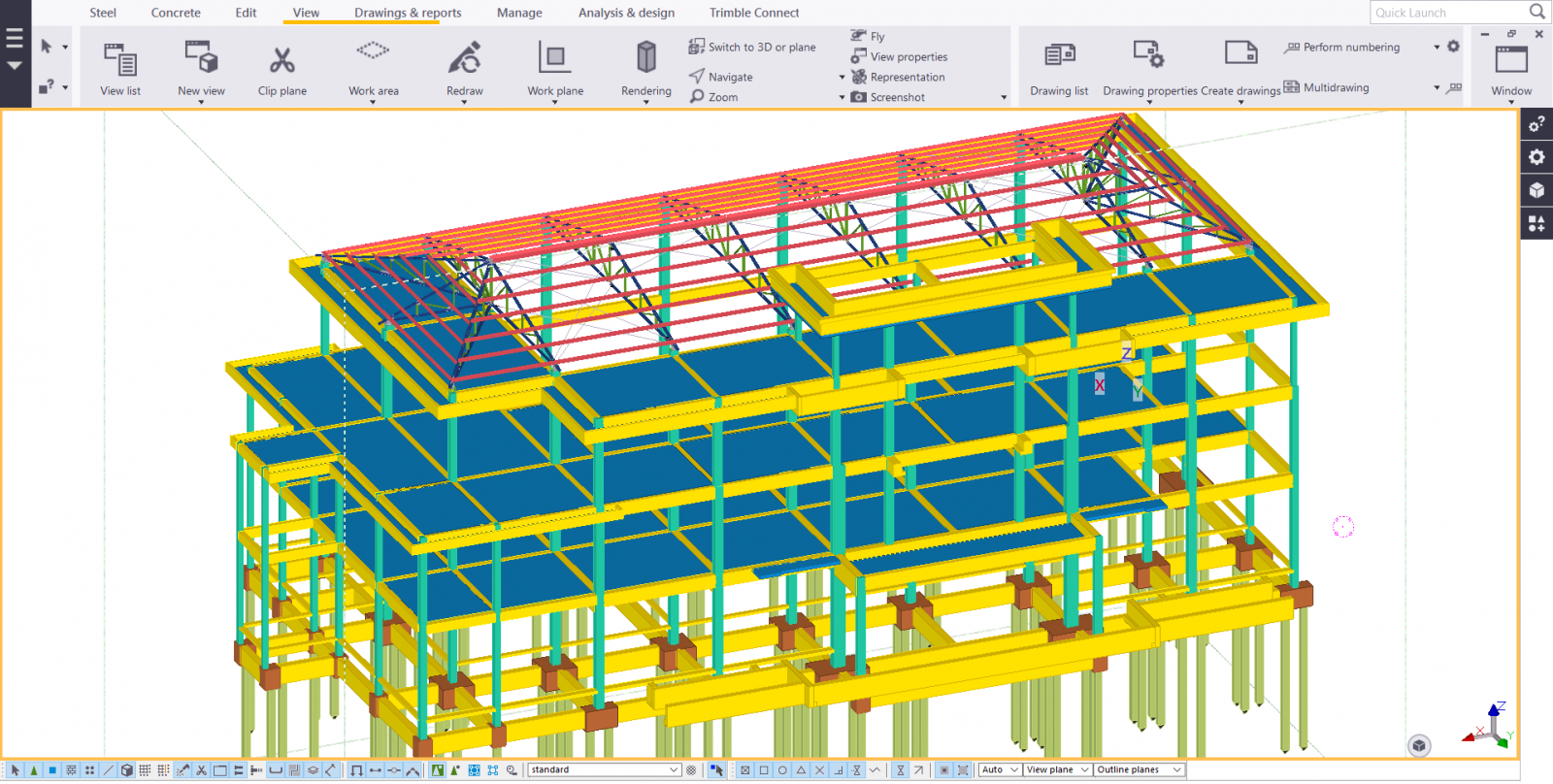
Task: Open the Analysis & design tab
Action: (x=626, y=13)
